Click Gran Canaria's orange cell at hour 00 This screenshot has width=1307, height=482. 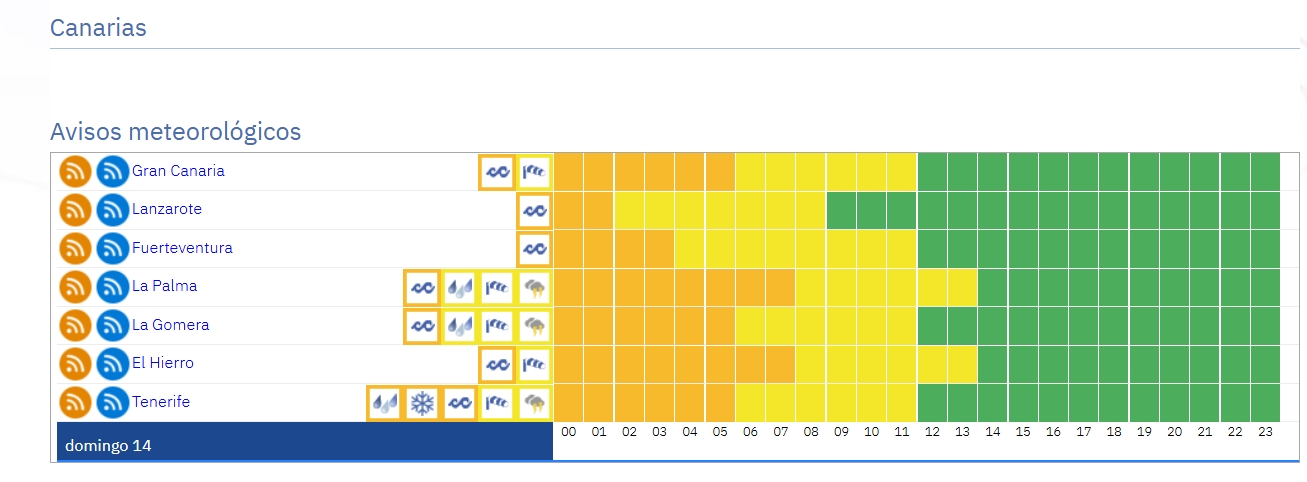569,172
